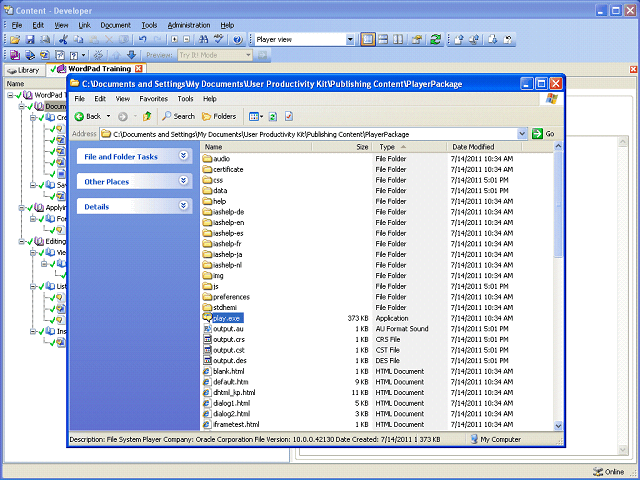Viewport: 640px width, 480px height.
Task: Click the Explorer vertical scrollbar down arrow
Action: tap(558, 426)
